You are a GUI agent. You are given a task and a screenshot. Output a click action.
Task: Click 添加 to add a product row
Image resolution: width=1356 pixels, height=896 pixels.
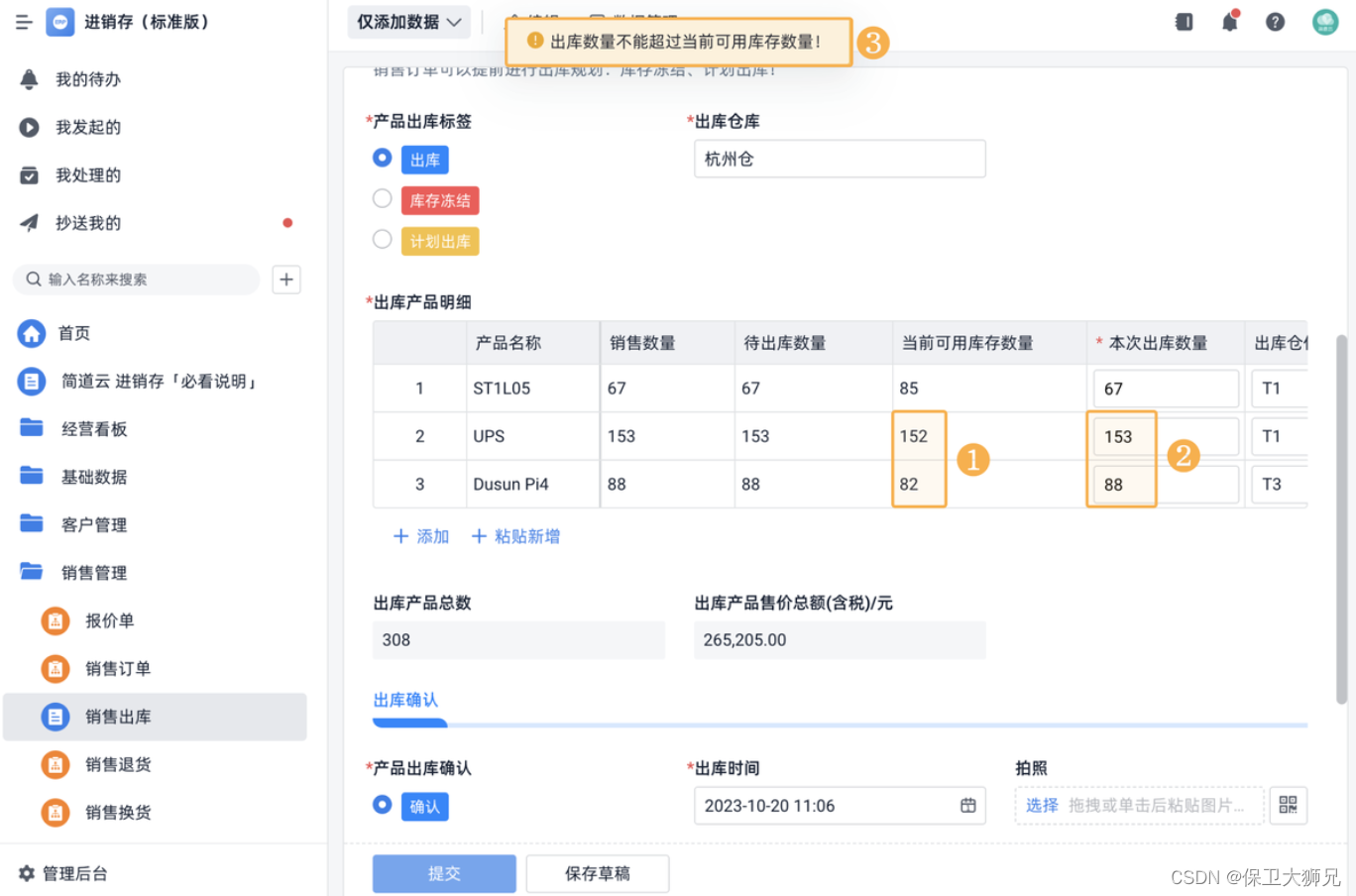[x=421, y=536]
